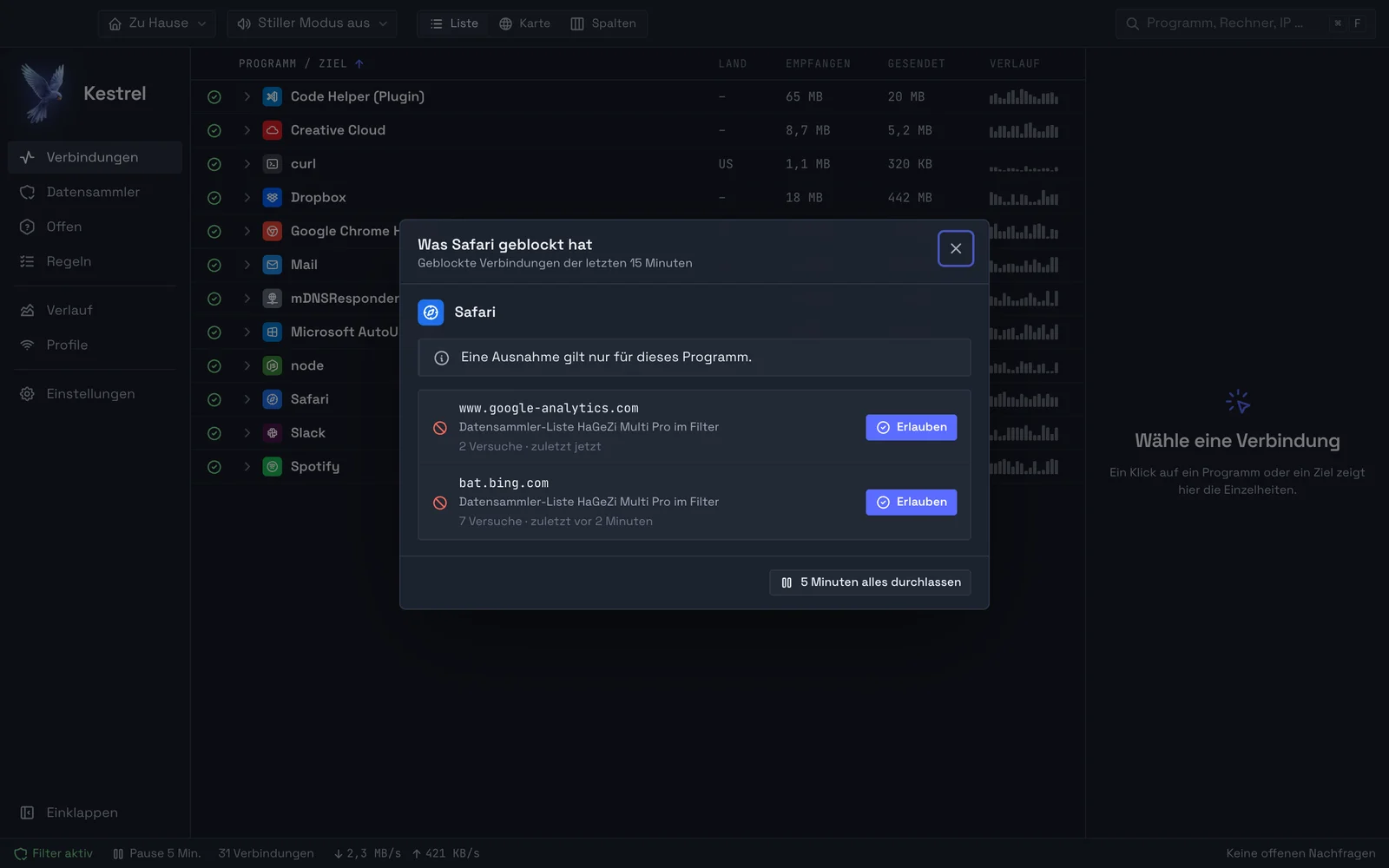1389x868 pixels.
Task: Toggle allowed status for Spotify
Action: [214, 467]
